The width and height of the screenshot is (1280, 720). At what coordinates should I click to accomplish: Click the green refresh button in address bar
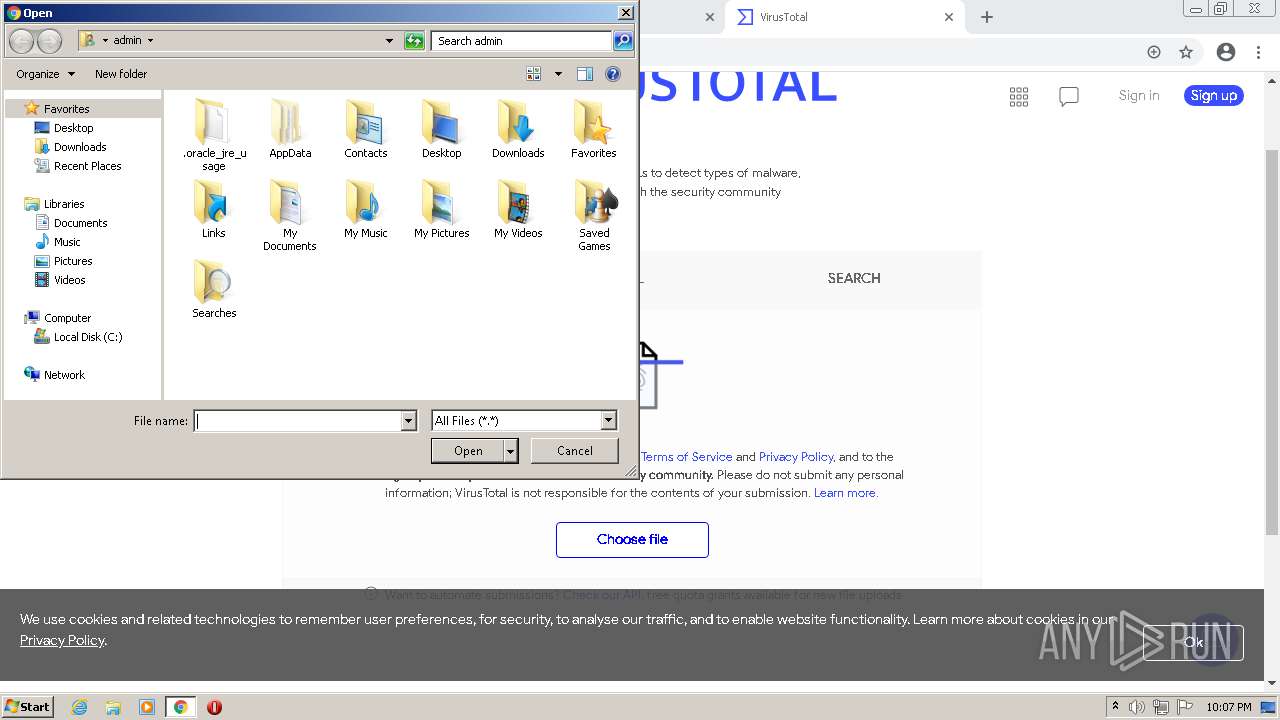tap(414, 41)
